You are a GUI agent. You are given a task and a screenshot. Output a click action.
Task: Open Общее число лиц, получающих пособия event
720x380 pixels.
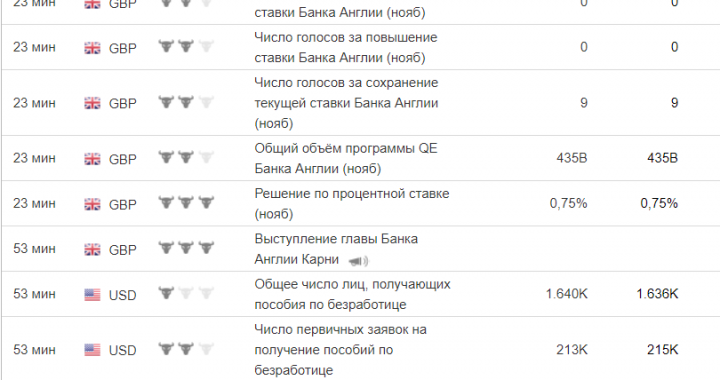352,294
